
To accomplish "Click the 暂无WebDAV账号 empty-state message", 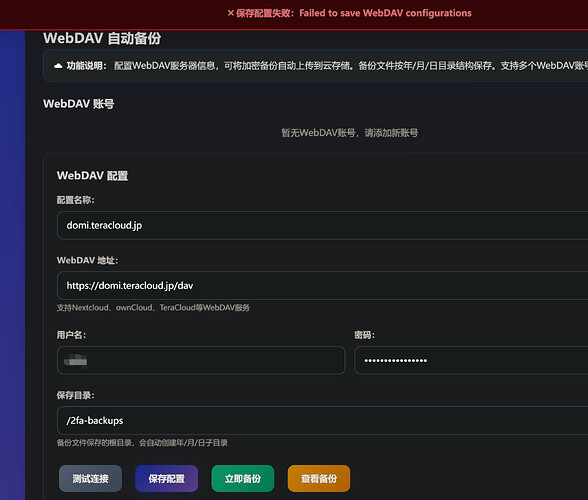I will coord(350,133).
